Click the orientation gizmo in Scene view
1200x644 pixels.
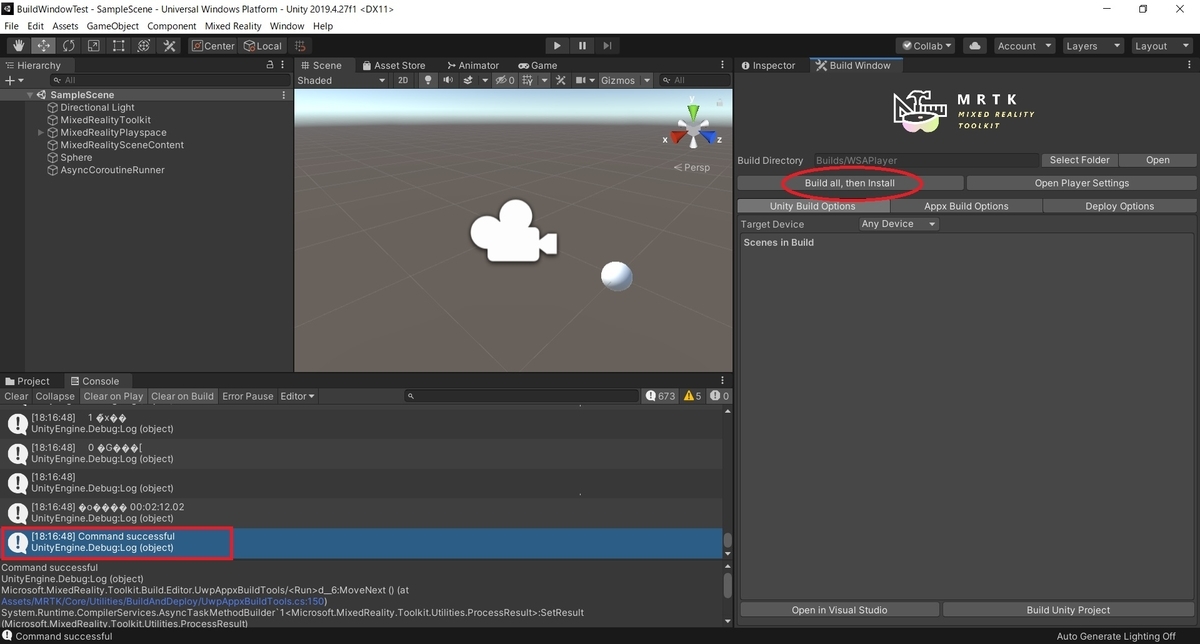pyautogui.click(x=692, y=128)
